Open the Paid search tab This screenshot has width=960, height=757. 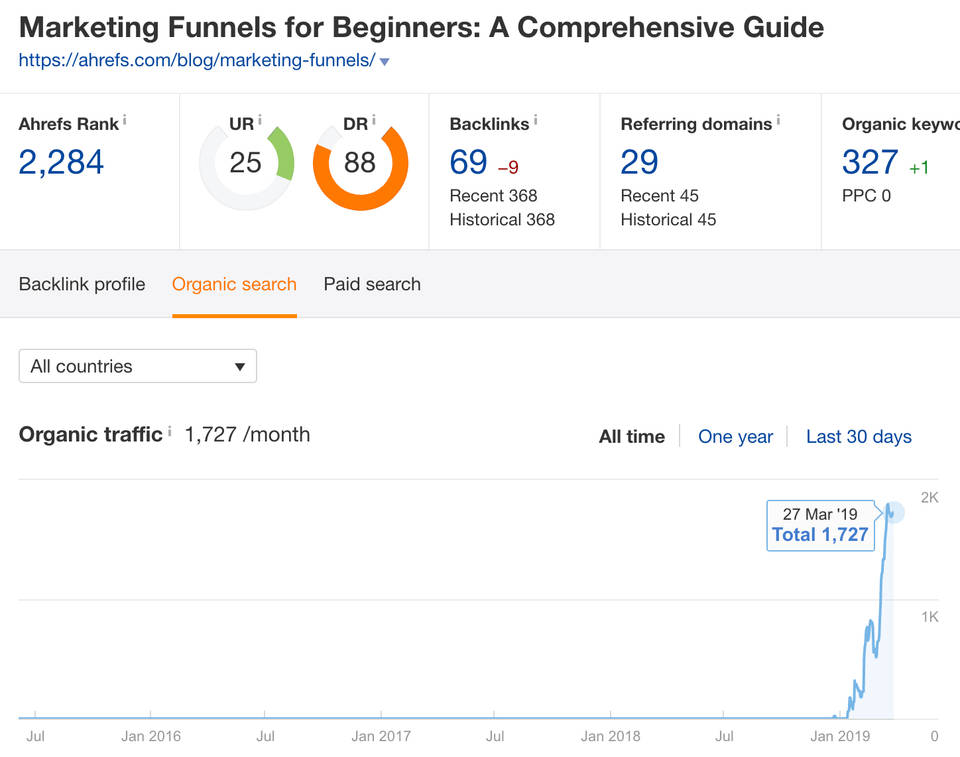(x=372, y=284)
